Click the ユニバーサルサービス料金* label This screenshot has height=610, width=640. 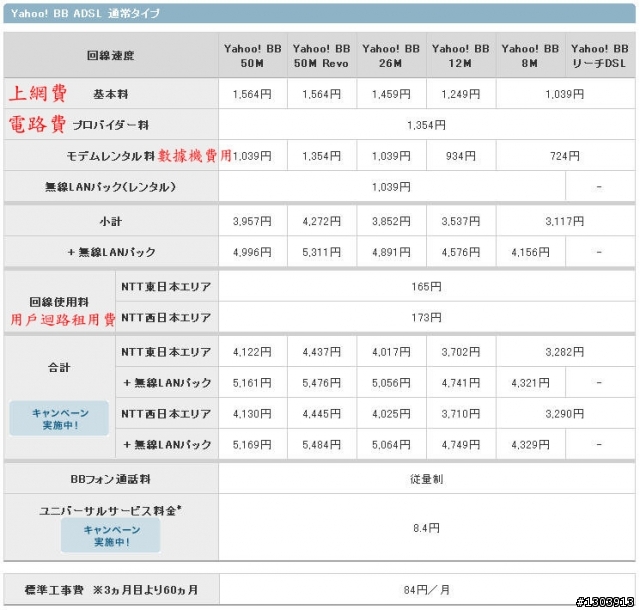[111, 510]
